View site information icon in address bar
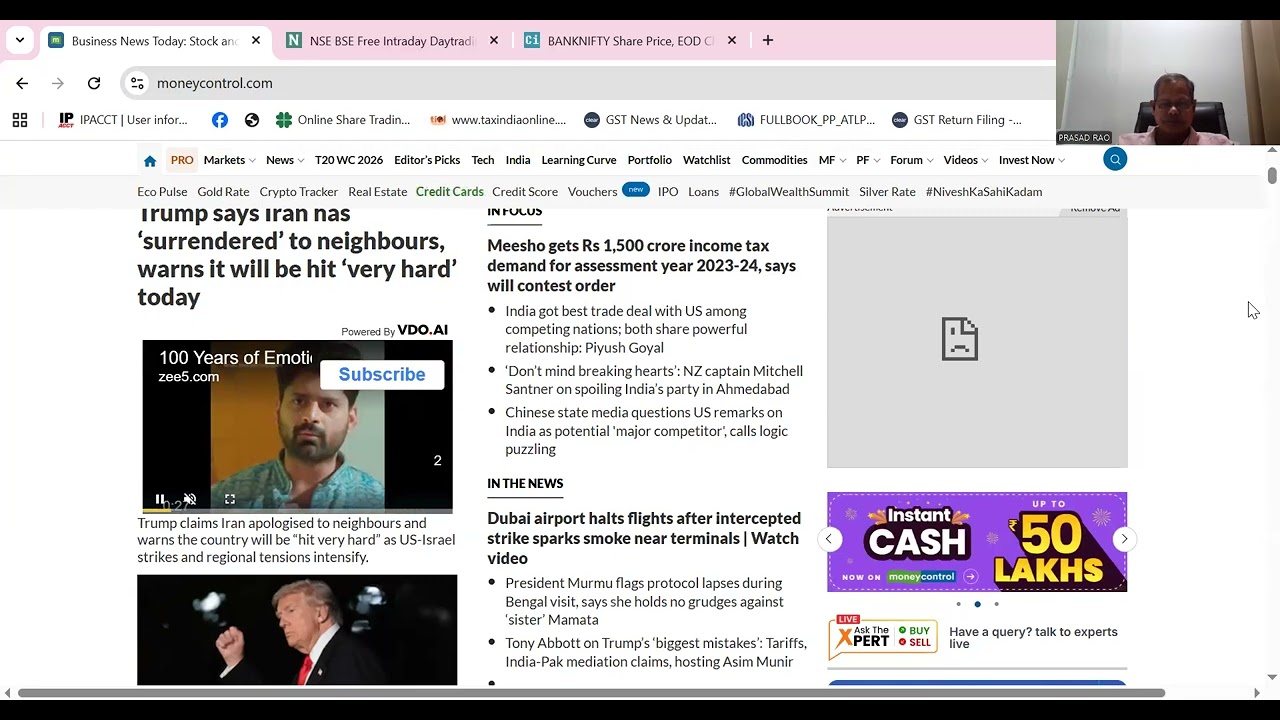This screenshot has width=1280, height=720. click(x=138, y=83)
